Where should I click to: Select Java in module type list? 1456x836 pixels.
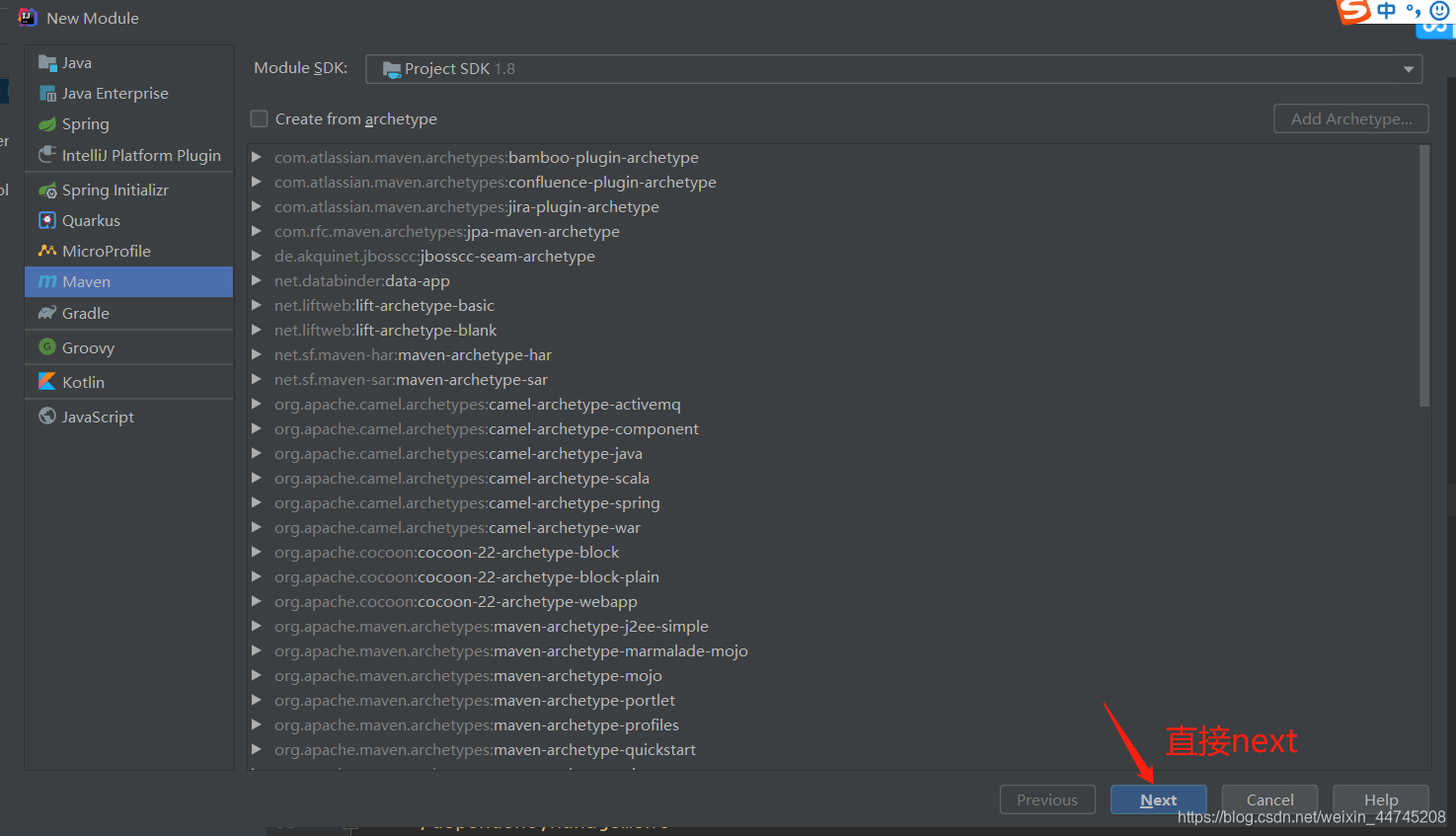point(129,63)
